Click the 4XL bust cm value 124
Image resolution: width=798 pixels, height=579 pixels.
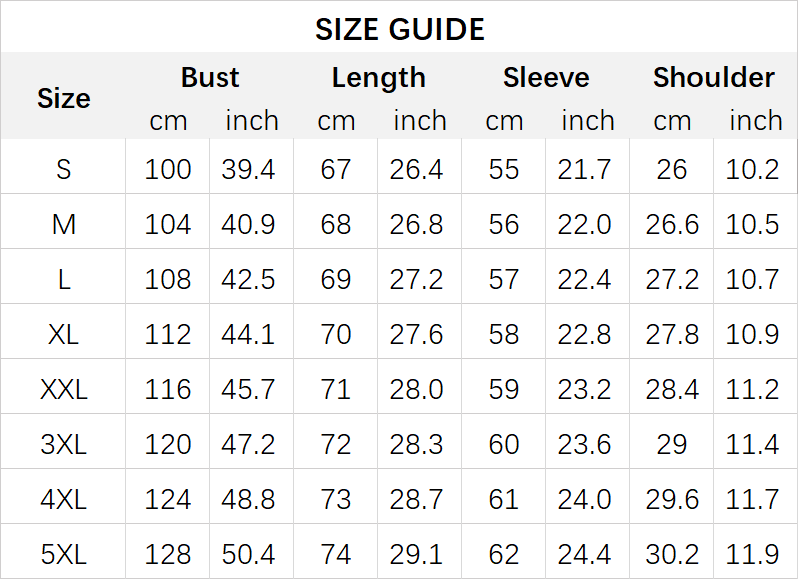[168, 498]
